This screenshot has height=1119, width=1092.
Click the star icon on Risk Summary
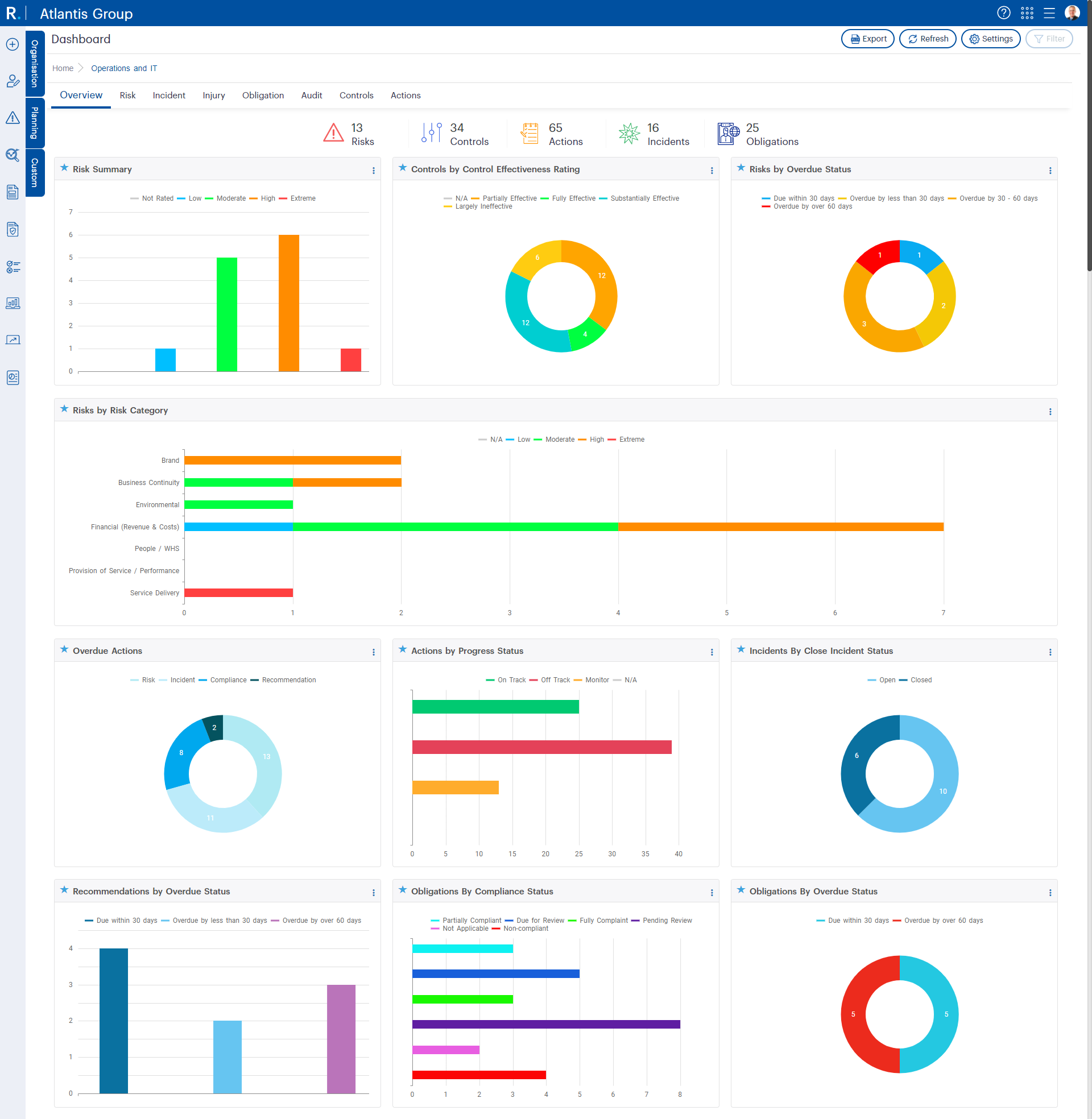click(64, 168)
